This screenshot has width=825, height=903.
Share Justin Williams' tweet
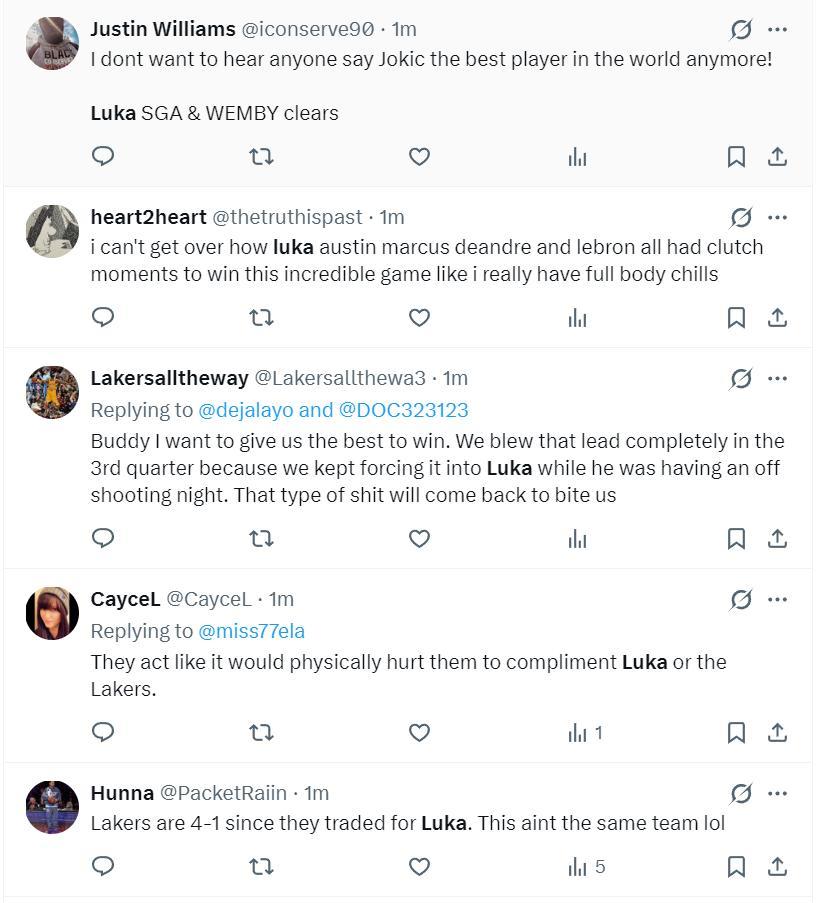click(x=777, y=156)
